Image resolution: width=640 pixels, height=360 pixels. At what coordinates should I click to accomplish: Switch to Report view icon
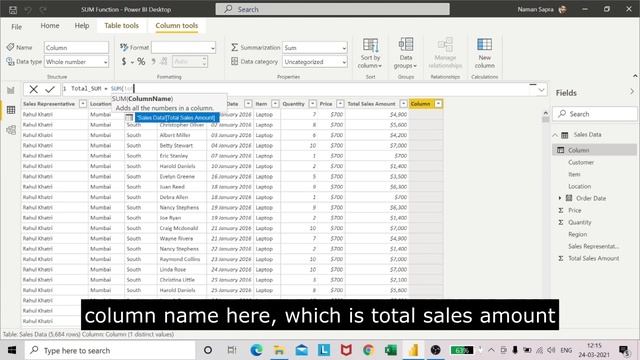[11, 91]
